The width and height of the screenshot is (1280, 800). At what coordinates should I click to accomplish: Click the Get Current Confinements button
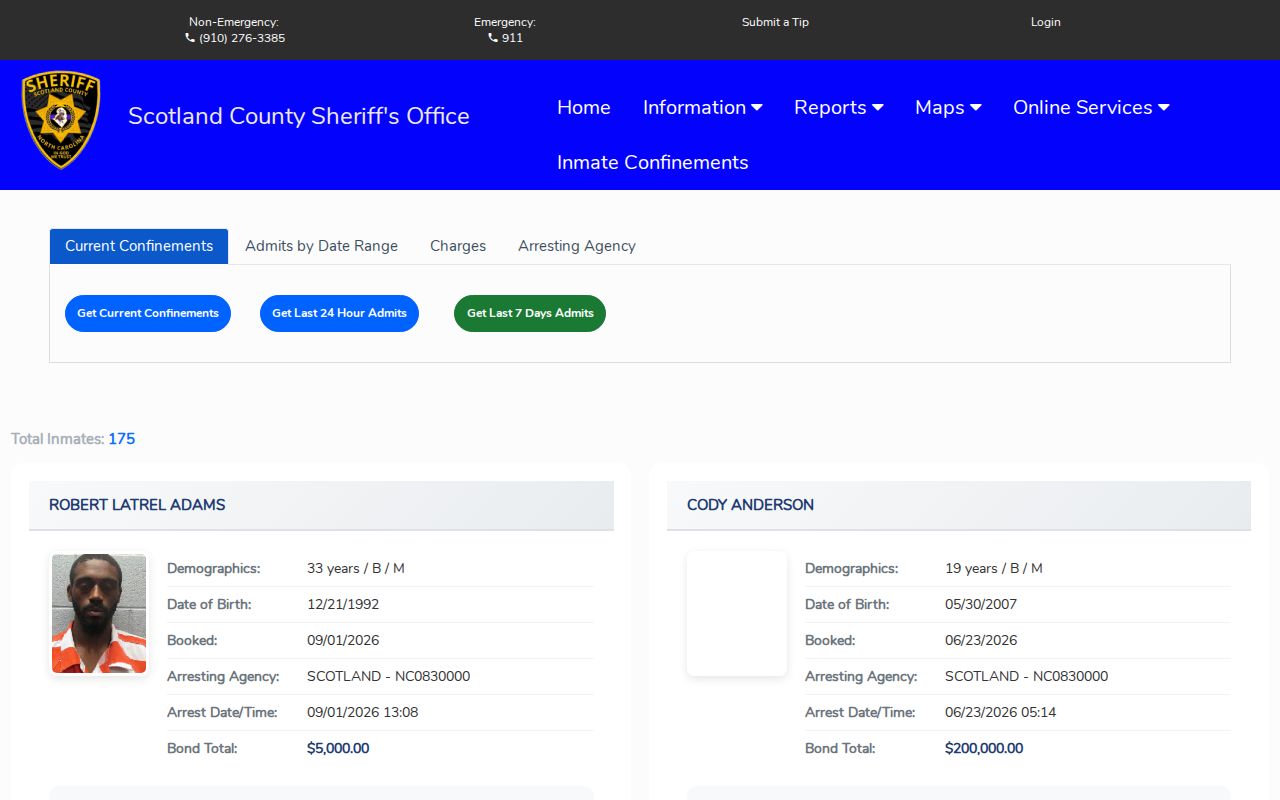click(148, 313)
